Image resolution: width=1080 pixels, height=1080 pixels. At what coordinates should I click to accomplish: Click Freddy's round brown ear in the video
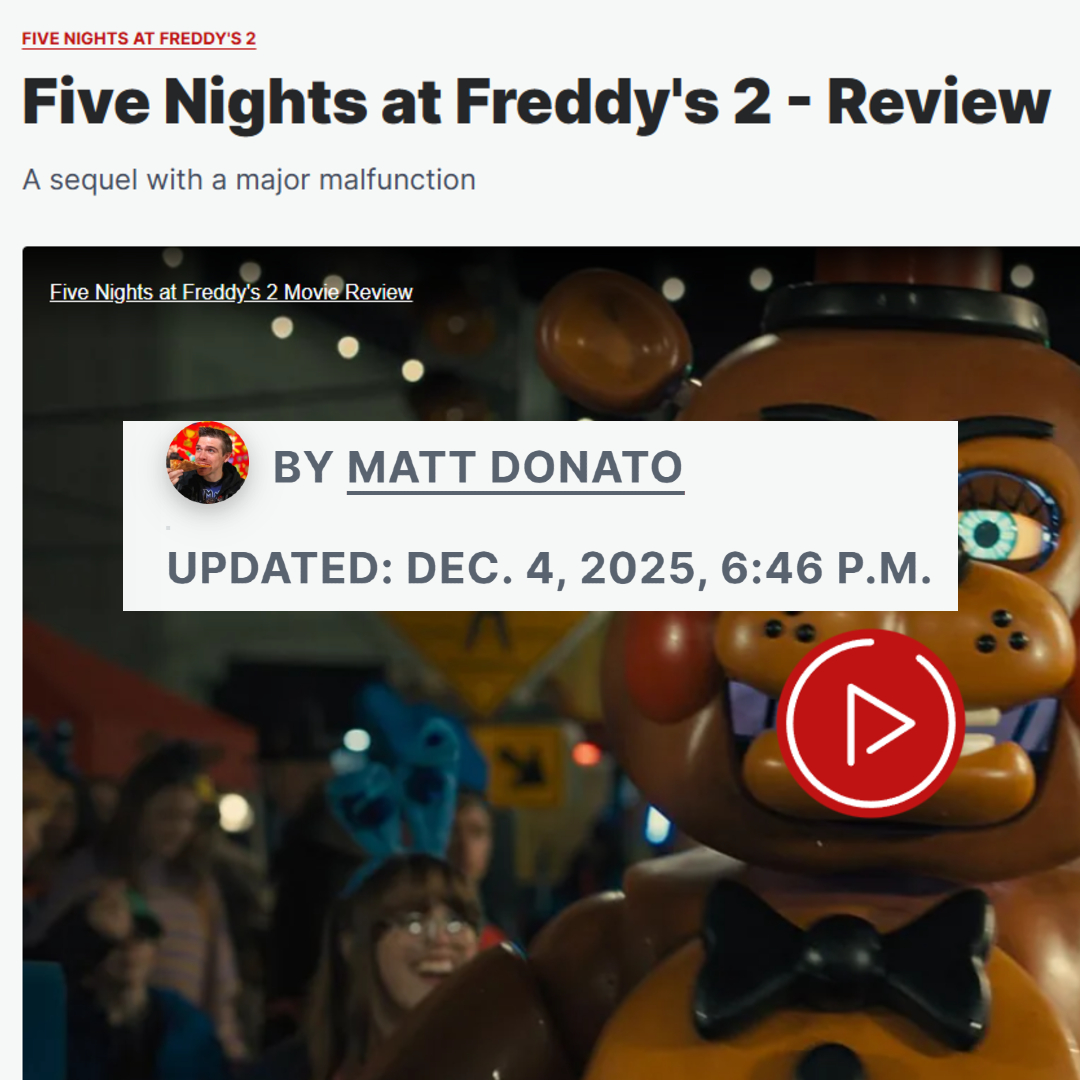[612, 341]
